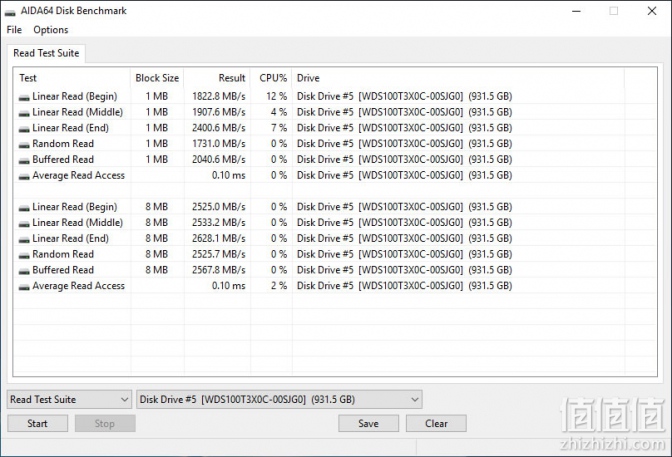The image size is (672, 457).
Task: Click disk icon of 8 MB Linear Read (Begin)
Action: coord(24,208)
